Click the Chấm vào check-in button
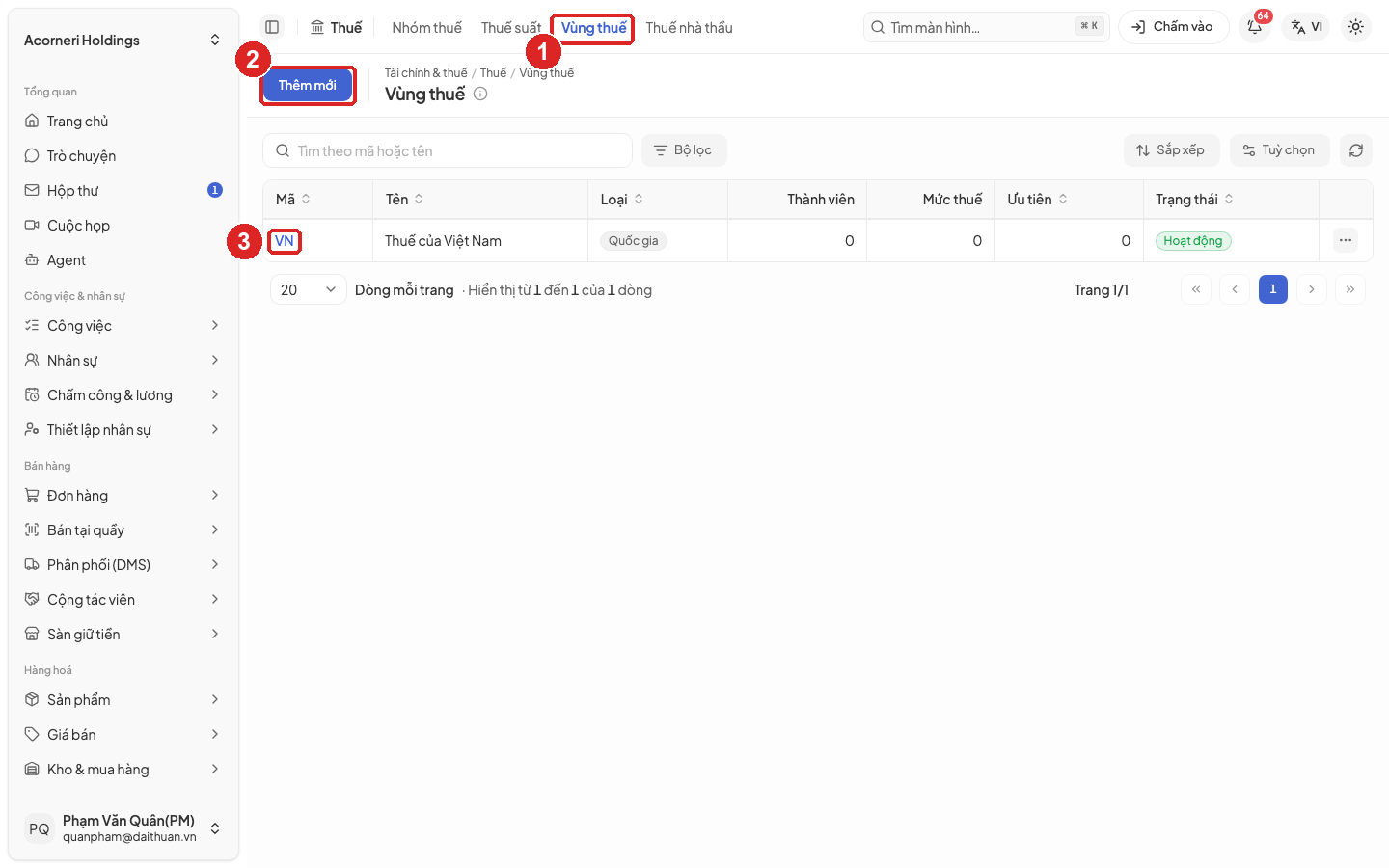Screen dimensions: 1389x868 click(1173, 27)
